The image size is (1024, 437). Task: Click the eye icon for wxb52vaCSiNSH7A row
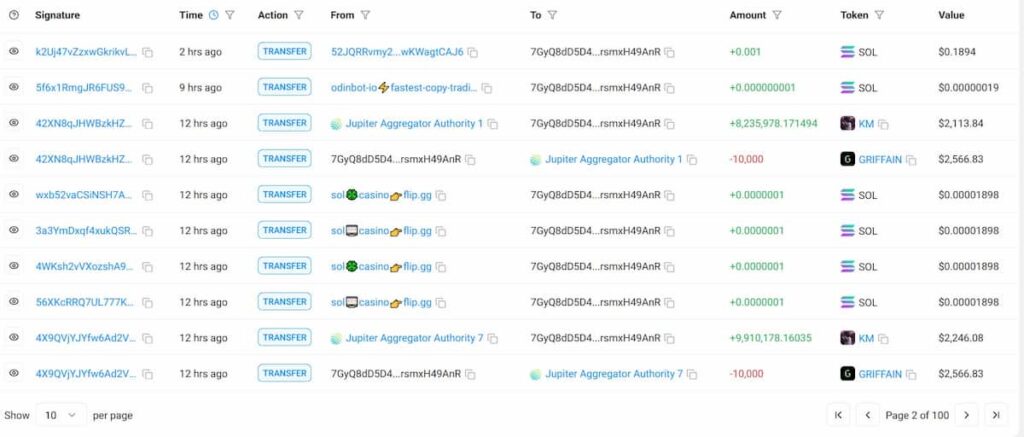coord(14,195)
